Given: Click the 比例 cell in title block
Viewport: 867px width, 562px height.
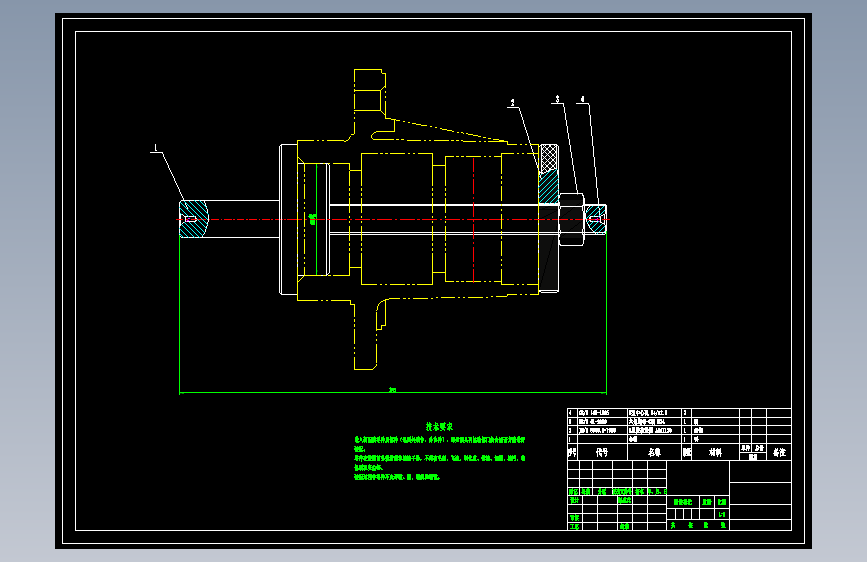Looking at the screenshot, I should click(x=722, y=502).
